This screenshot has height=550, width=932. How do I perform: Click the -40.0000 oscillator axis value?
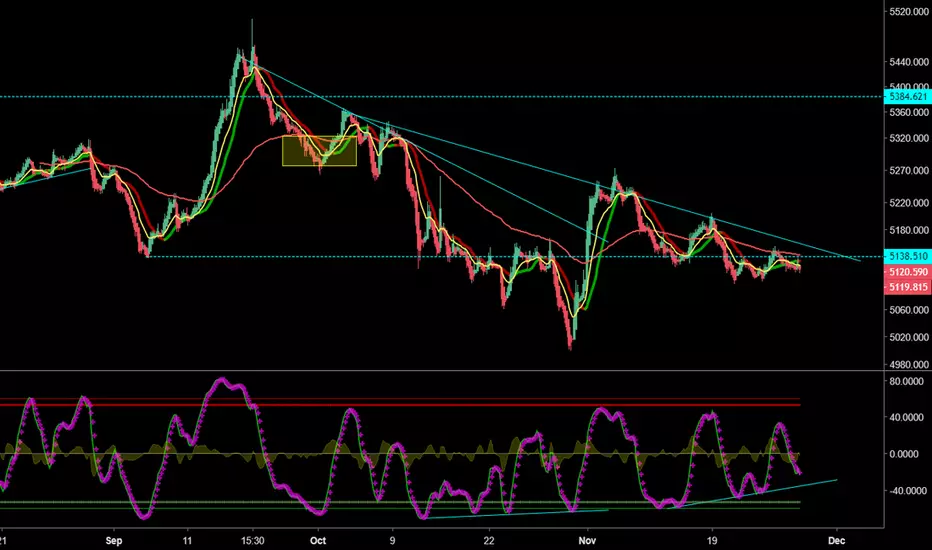(x=906, y=491)
